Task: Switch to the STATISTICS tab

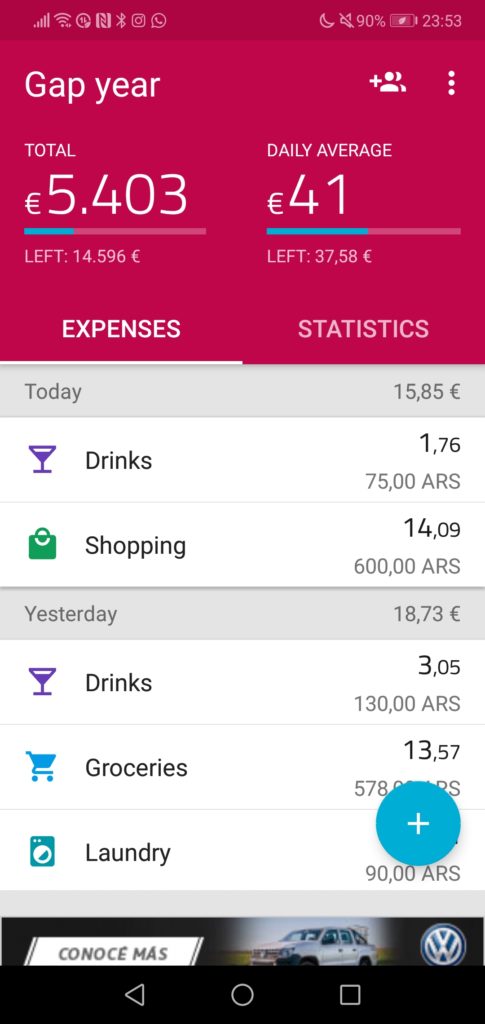Action: tap(364, 328)
